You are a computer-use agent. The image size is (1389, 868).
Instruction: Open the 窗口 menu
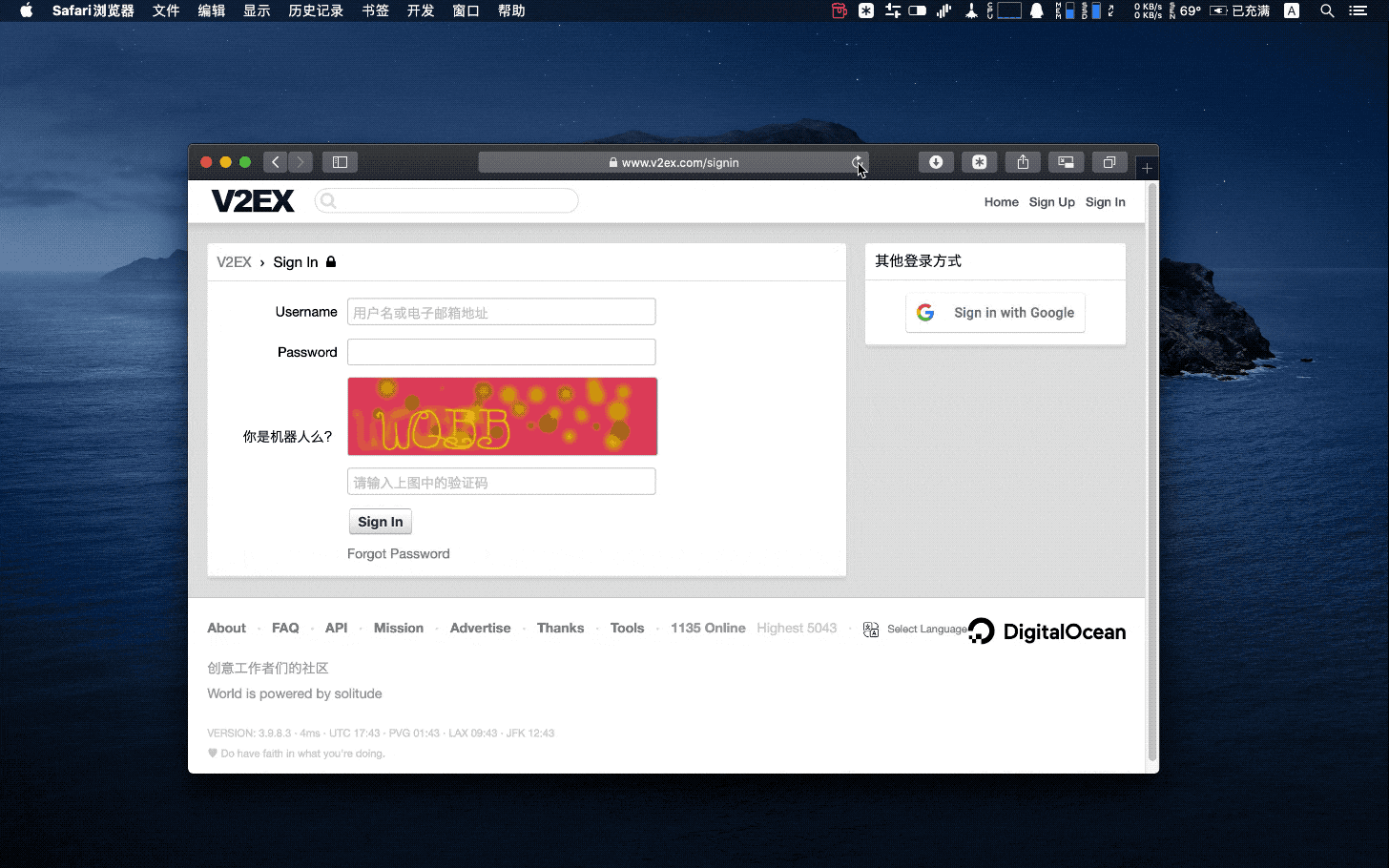click(x=466, y=10)
